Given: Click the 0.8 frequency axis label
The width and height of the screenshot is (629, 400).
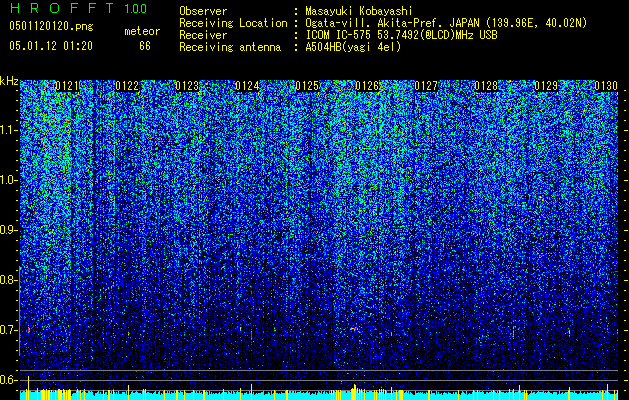Looking at the screenshot, I should pyautogui.click(x=9, y=280).
